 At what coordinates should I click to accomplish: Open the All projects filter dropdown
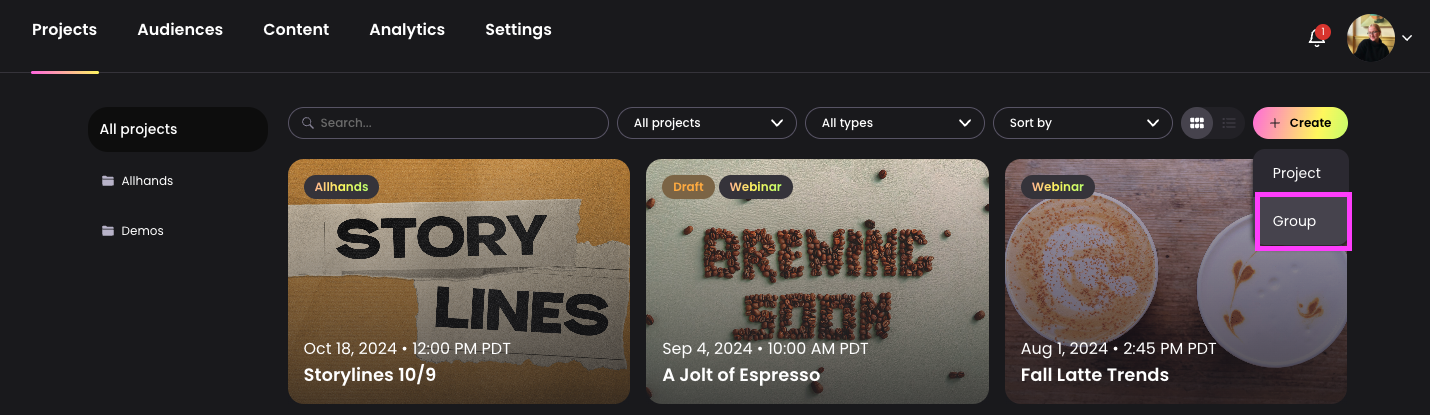(x=707, y=123)
